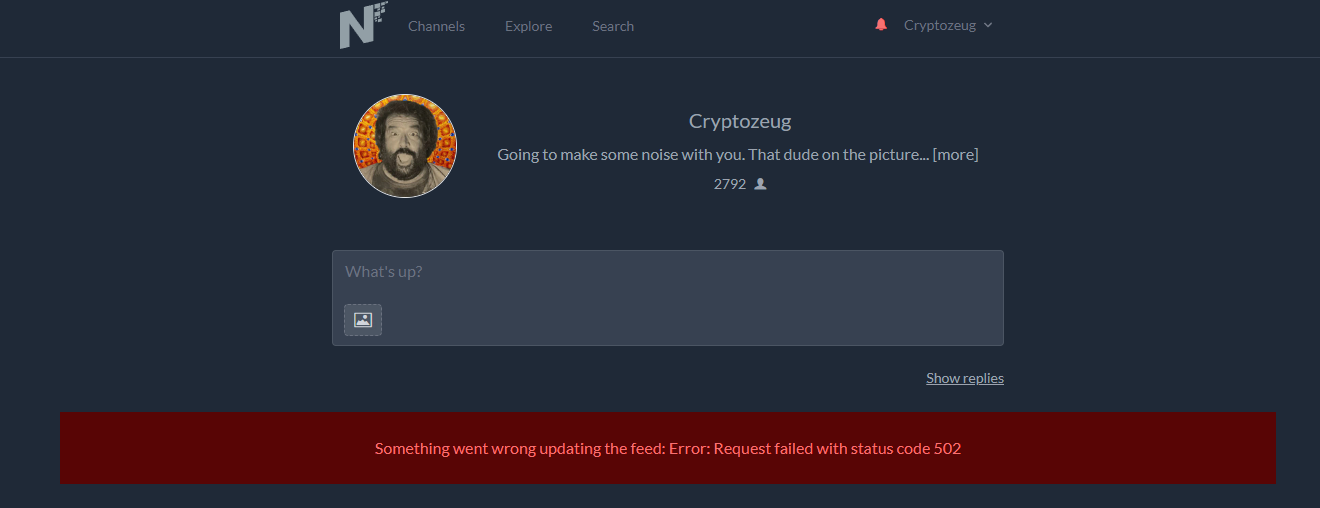Expand the account menu chevron next to Cryptozeug

click(988, 26)
